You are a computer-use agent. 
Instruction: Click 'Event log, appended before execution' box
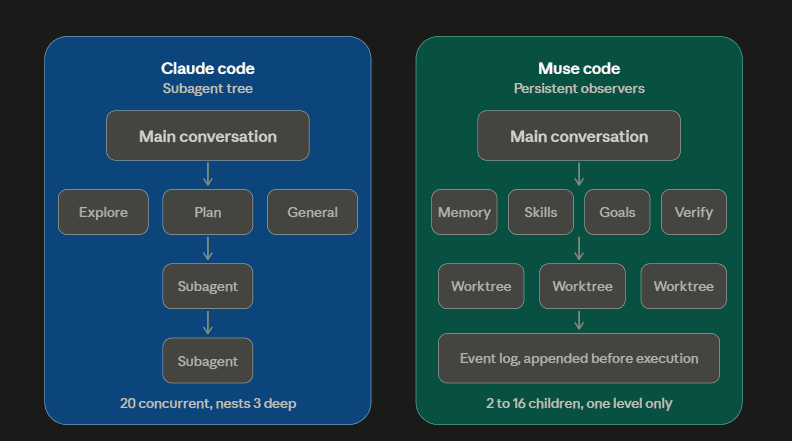[579, 358]
